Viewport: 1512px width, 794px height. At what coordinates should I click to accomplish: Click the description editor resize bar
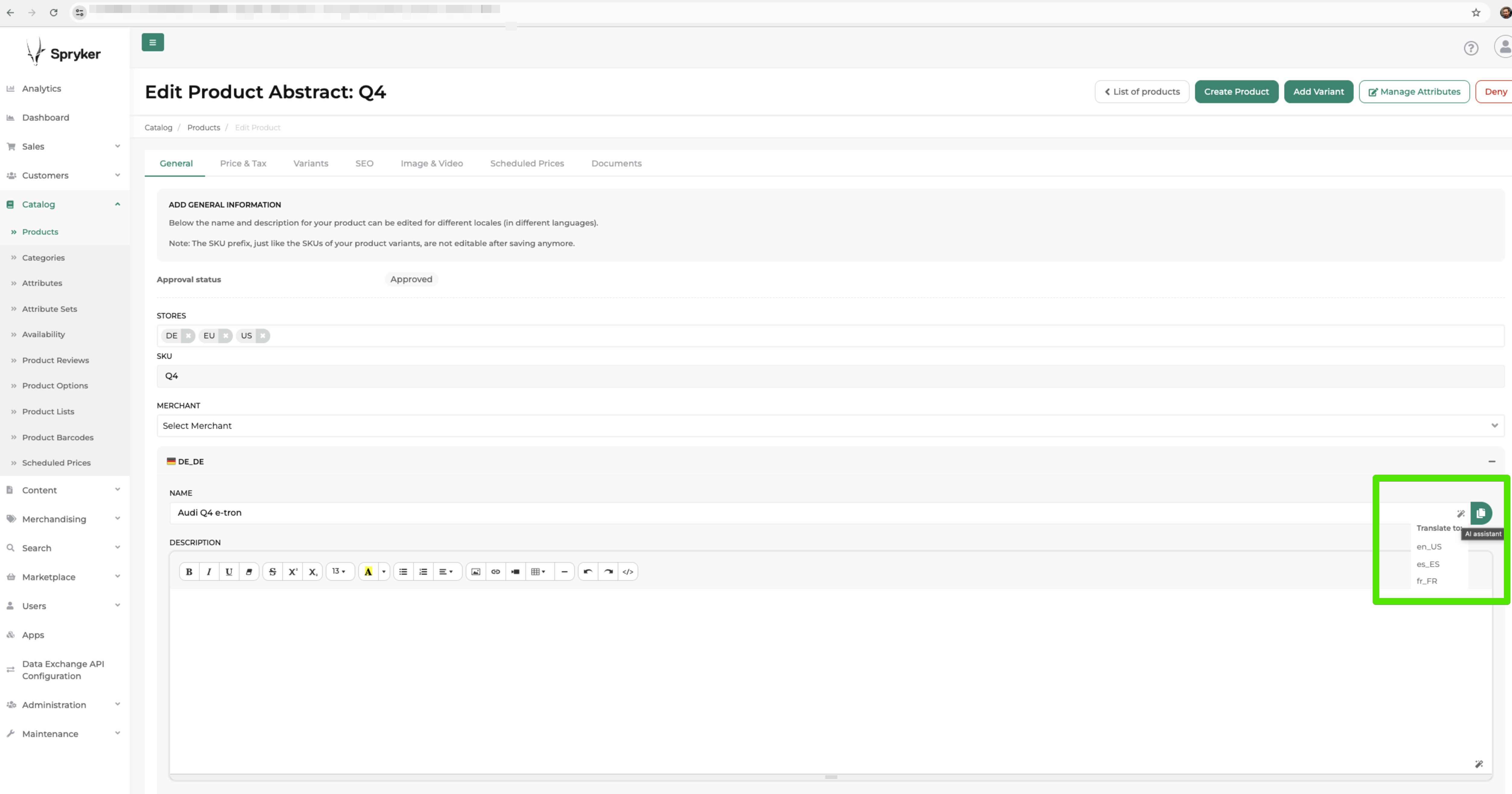831,777
